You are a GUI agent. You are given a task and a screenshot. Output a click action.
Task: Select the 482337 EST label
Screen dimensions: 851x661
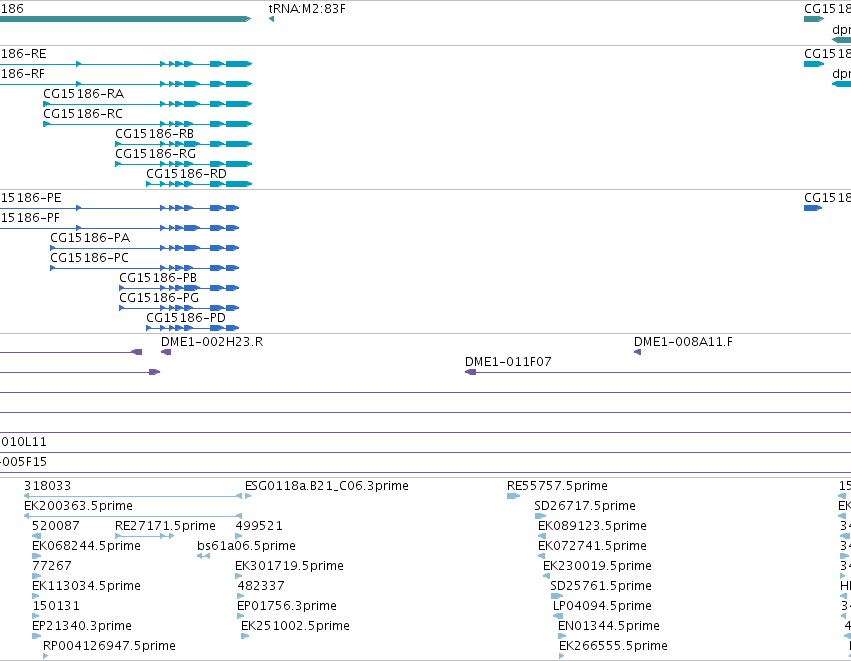[x=261, y=586]
